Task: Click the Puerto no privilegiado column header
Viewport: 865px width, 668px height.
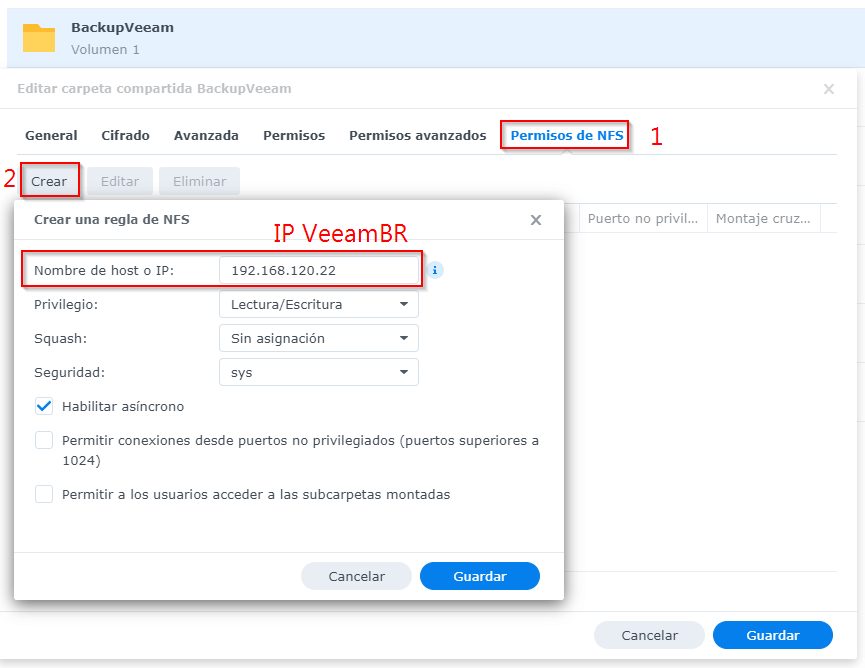Action: [643, 218]
